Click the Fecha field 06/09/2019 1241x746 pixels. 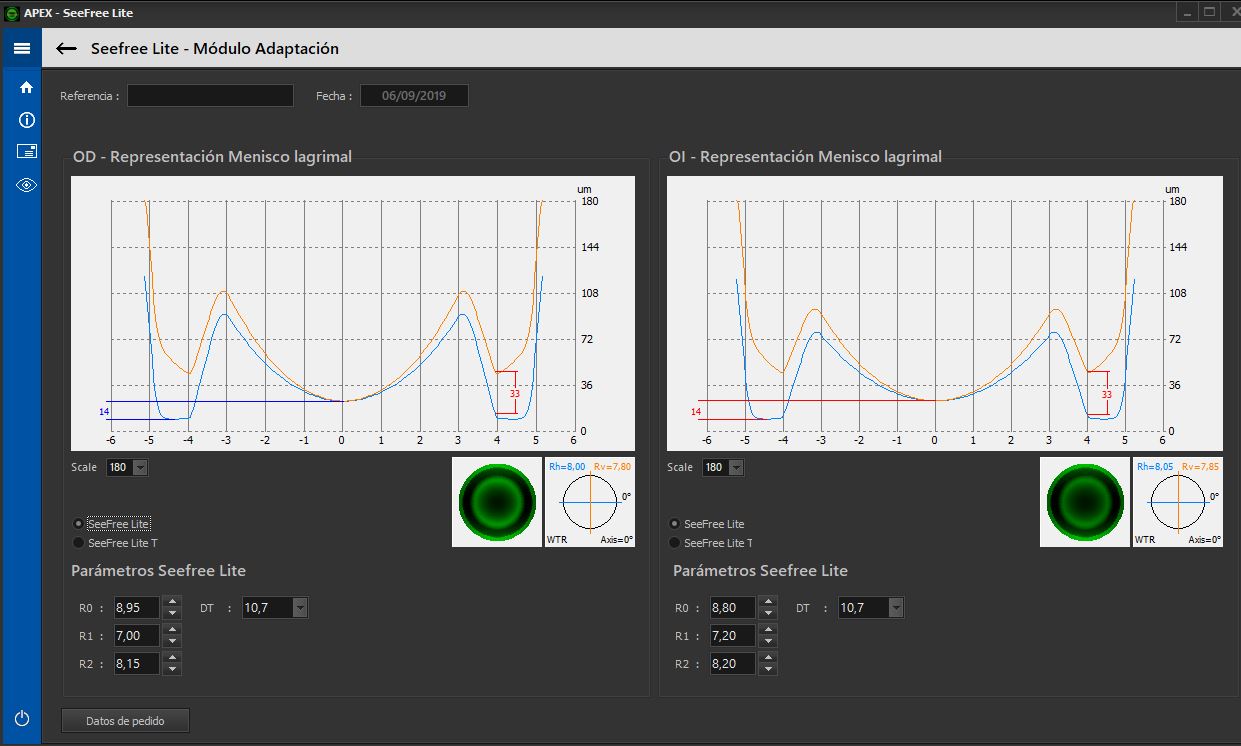(x=414, y=96)
